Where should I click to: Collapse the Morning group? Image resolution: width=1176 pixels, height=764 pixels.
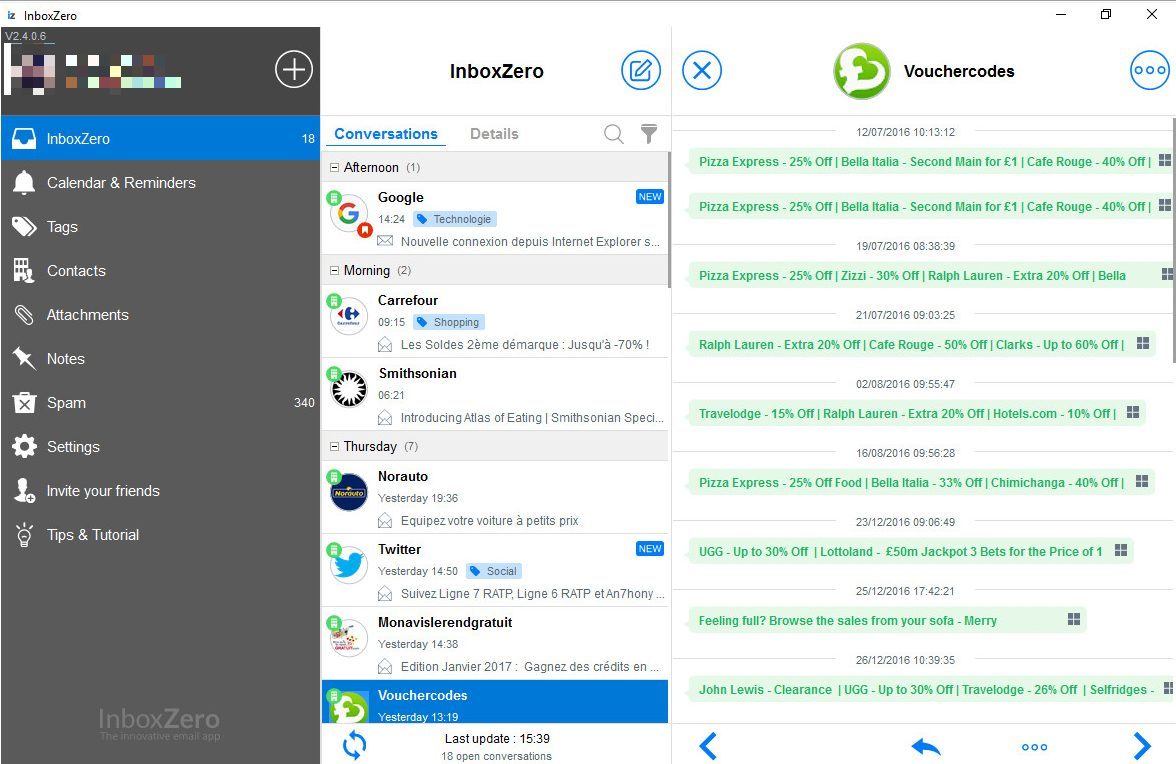(334, 271)
